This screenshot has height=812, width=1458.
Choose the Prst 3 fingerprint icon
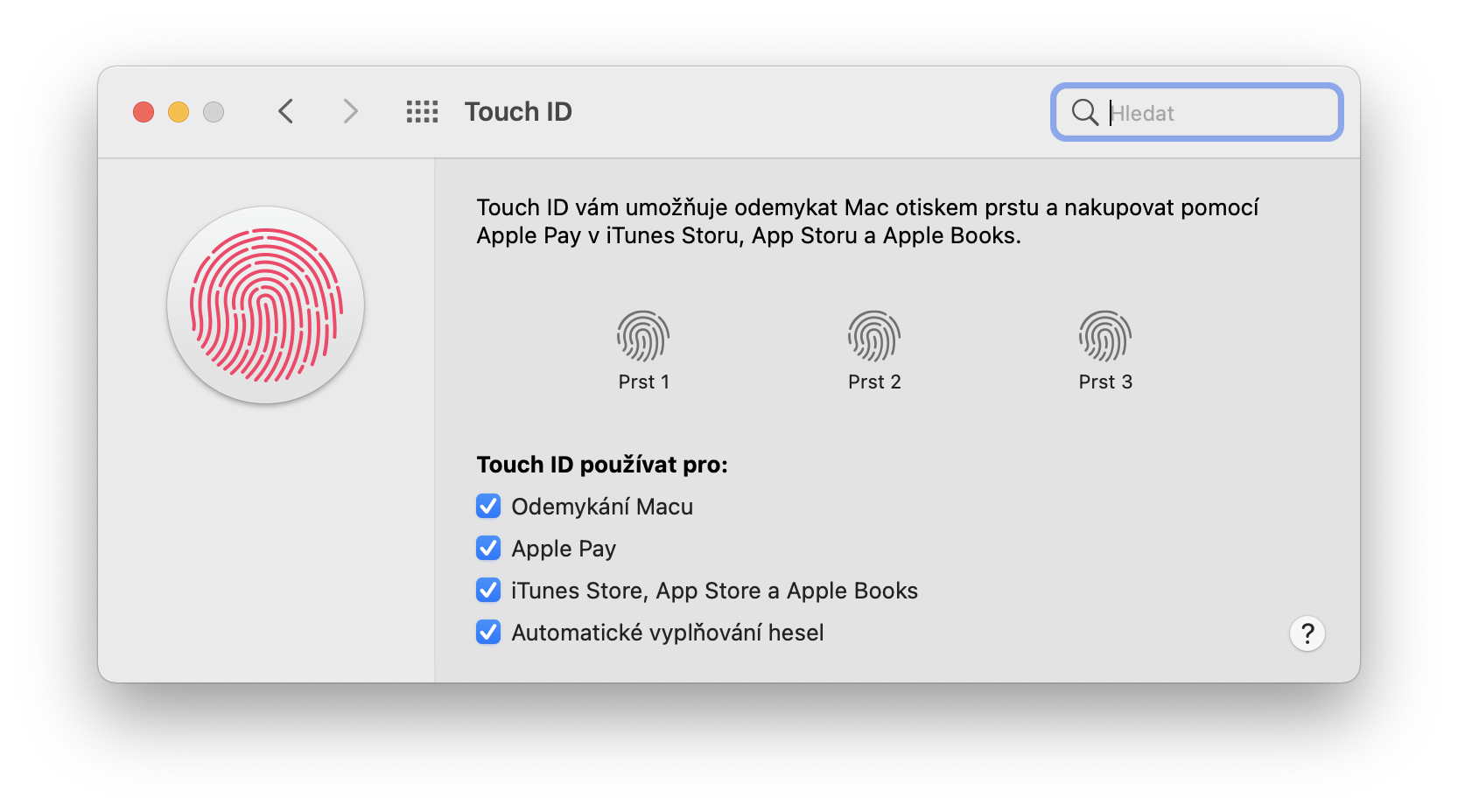[x=1105, y=336]
